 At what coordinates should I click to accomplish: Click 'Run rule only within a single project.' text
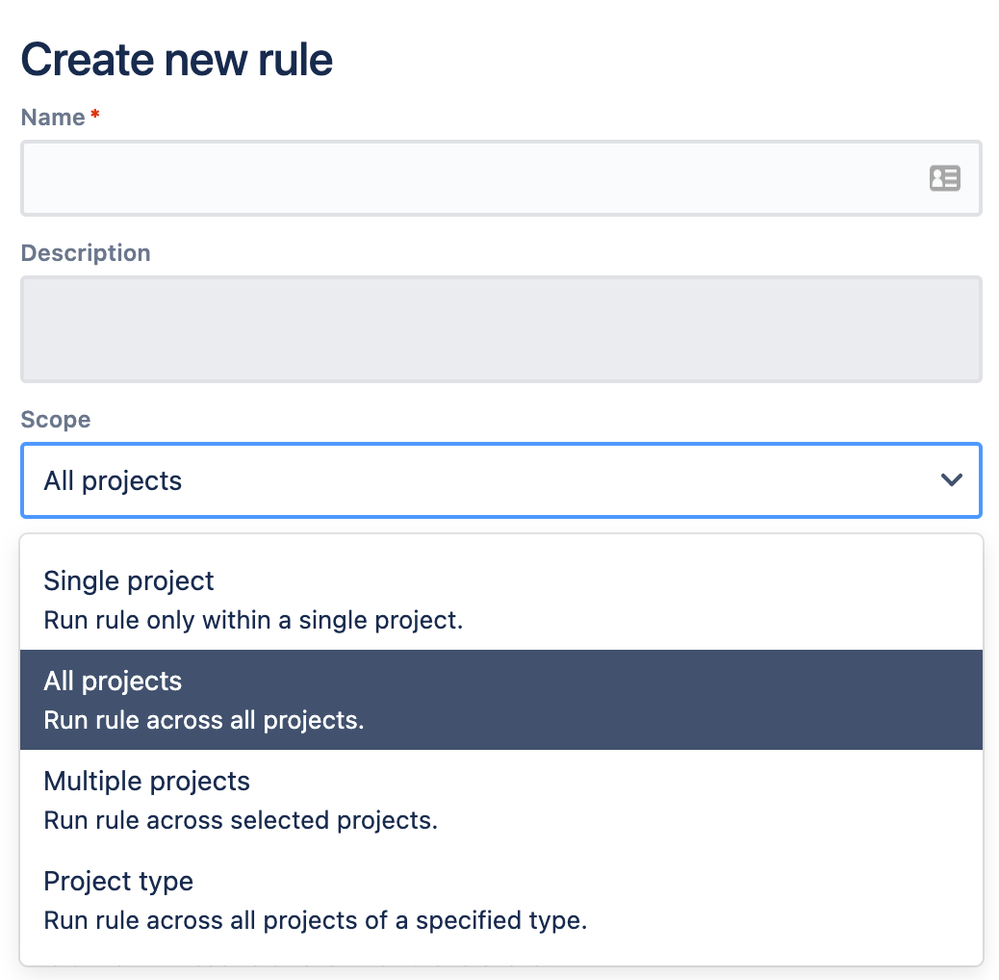click(x=253, y=620)
